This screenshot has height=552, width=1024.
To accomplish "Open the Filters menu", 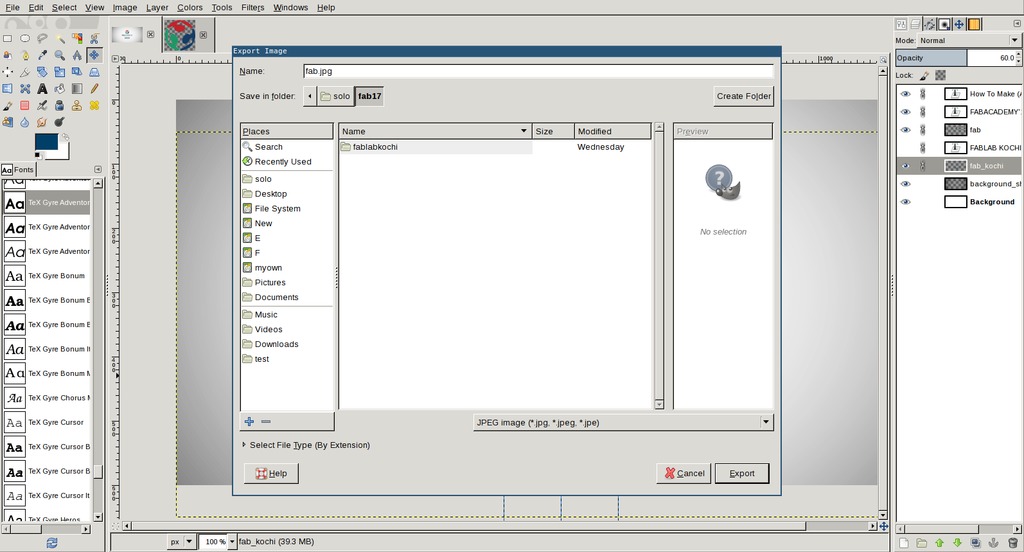I will click(x=253, y=7).
